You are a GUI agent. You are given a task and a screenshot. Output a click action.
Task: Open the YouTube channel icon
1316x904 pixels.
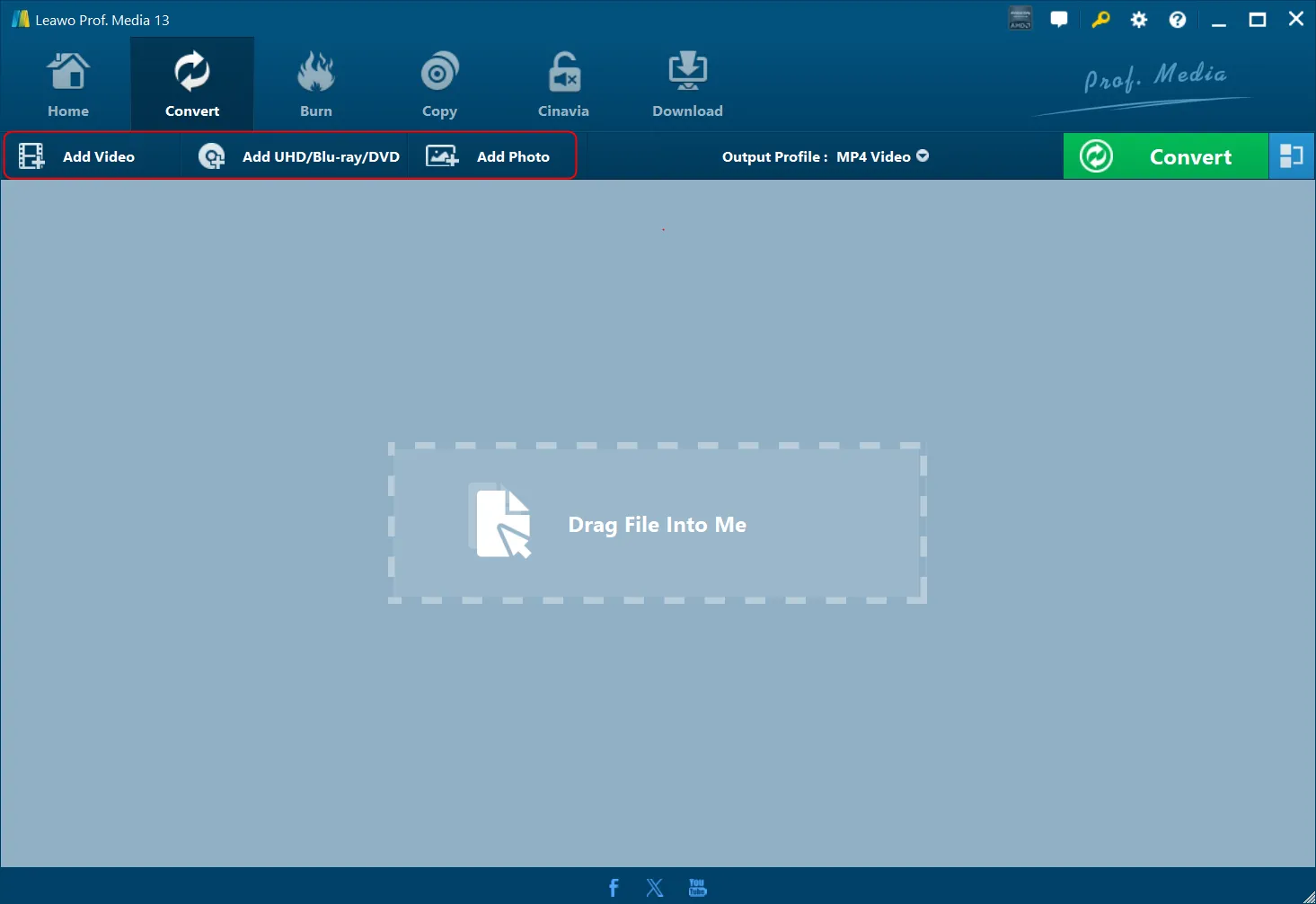click(697, 888)
